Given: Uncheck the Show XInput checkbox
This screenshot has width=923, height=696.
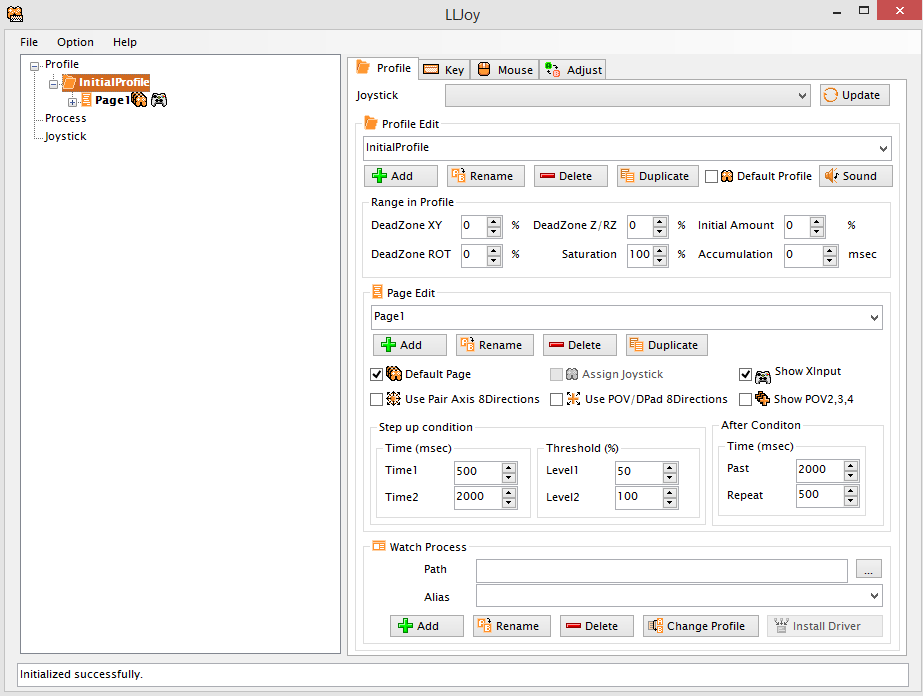Looking at the screenshot, I should pos(745,374).
